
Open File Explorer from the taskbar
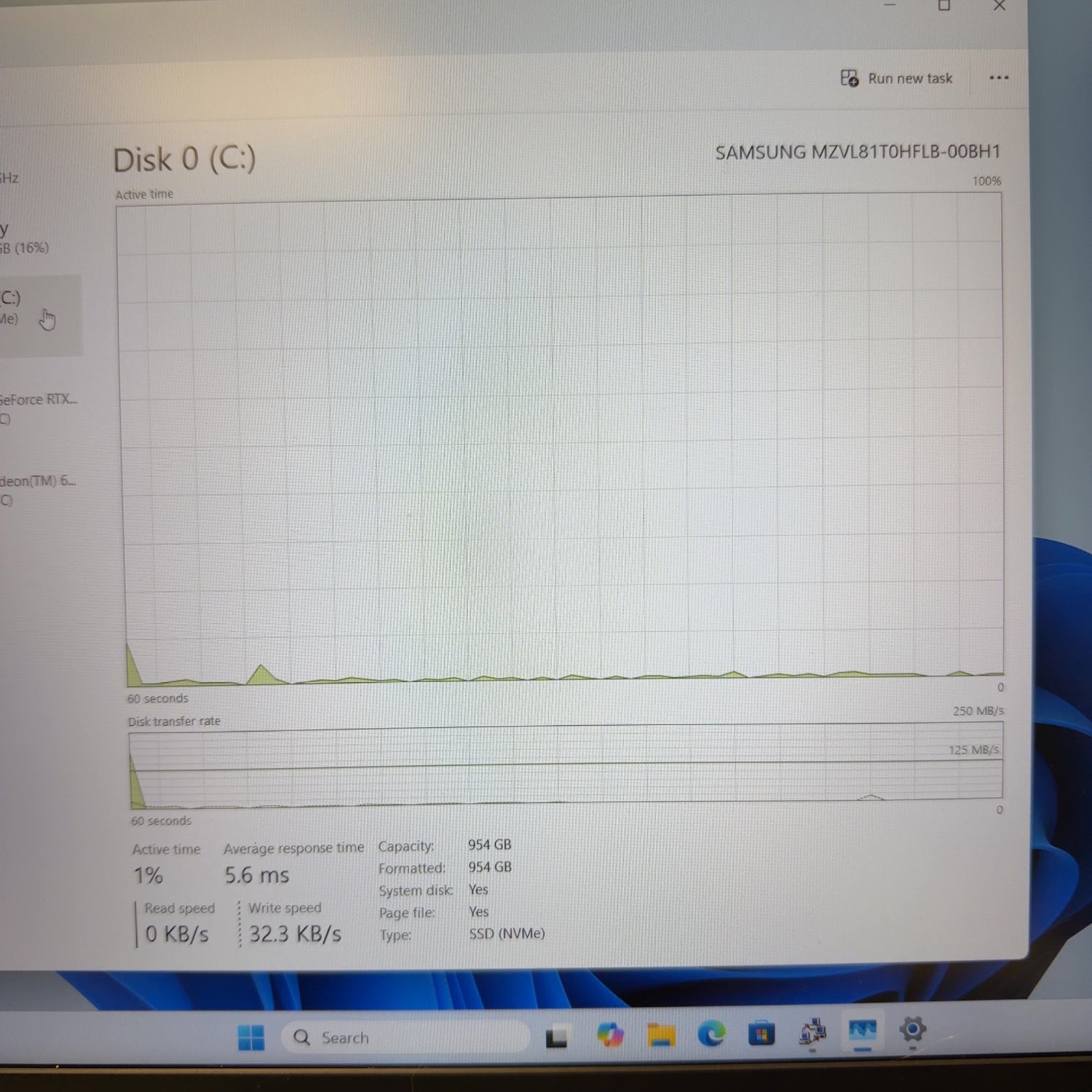(x=661, y=1034)
